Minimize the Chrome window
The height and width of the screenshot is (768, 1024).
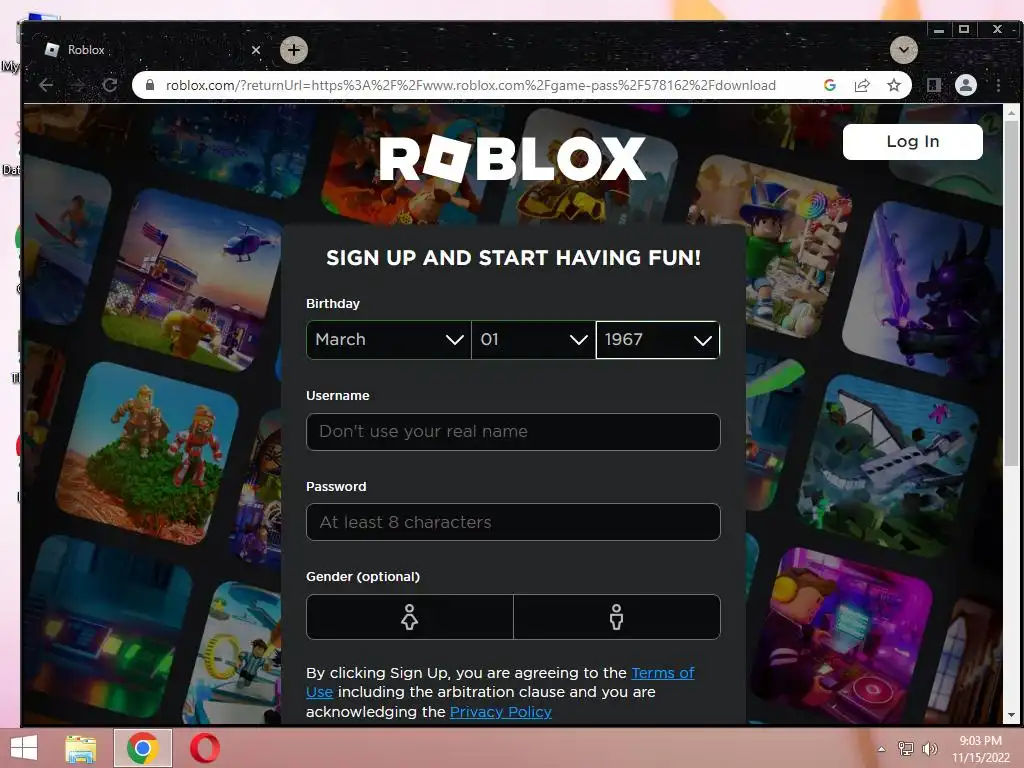coord(939,29)
